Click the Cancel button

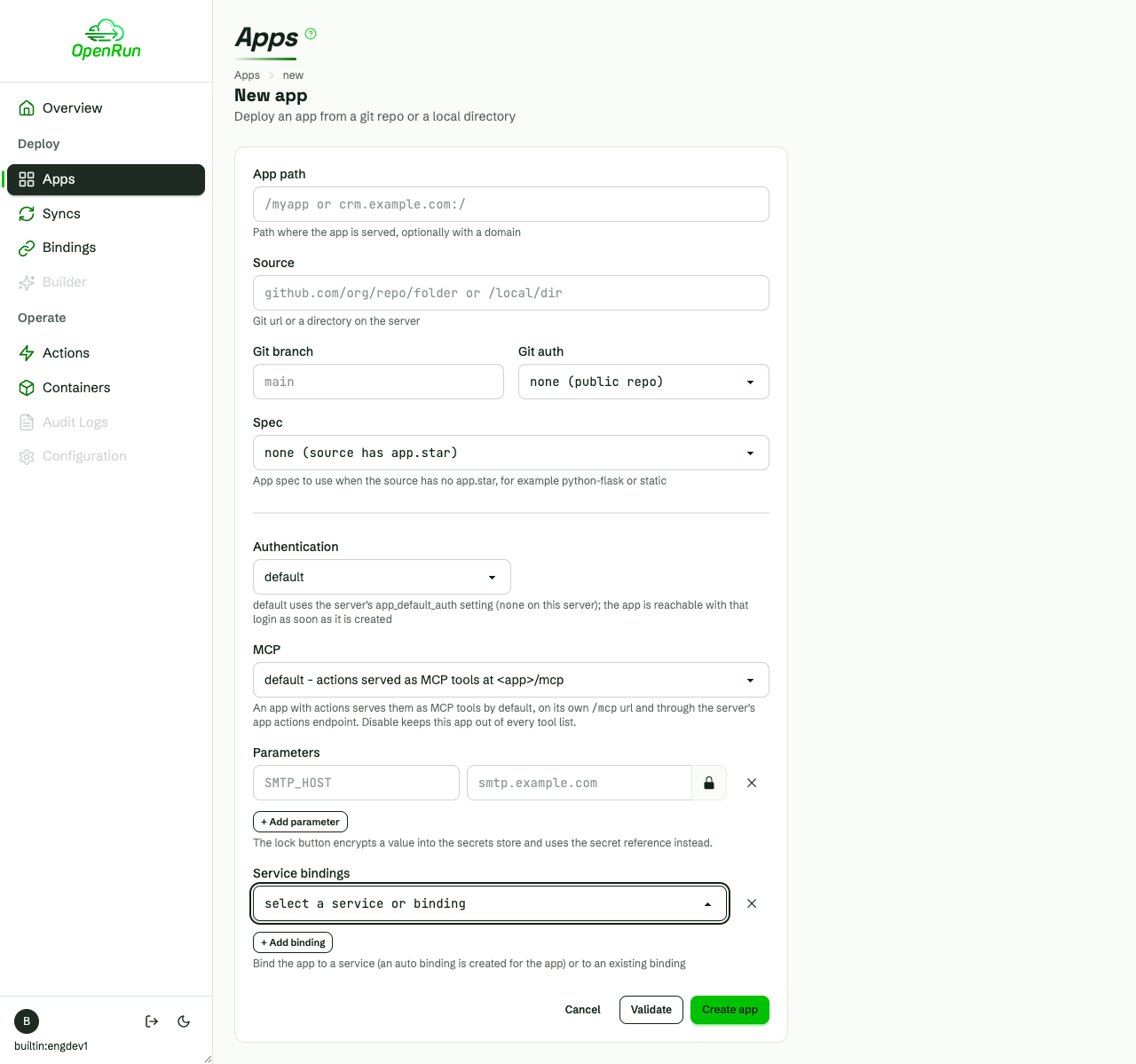(x=583, y=1010)
